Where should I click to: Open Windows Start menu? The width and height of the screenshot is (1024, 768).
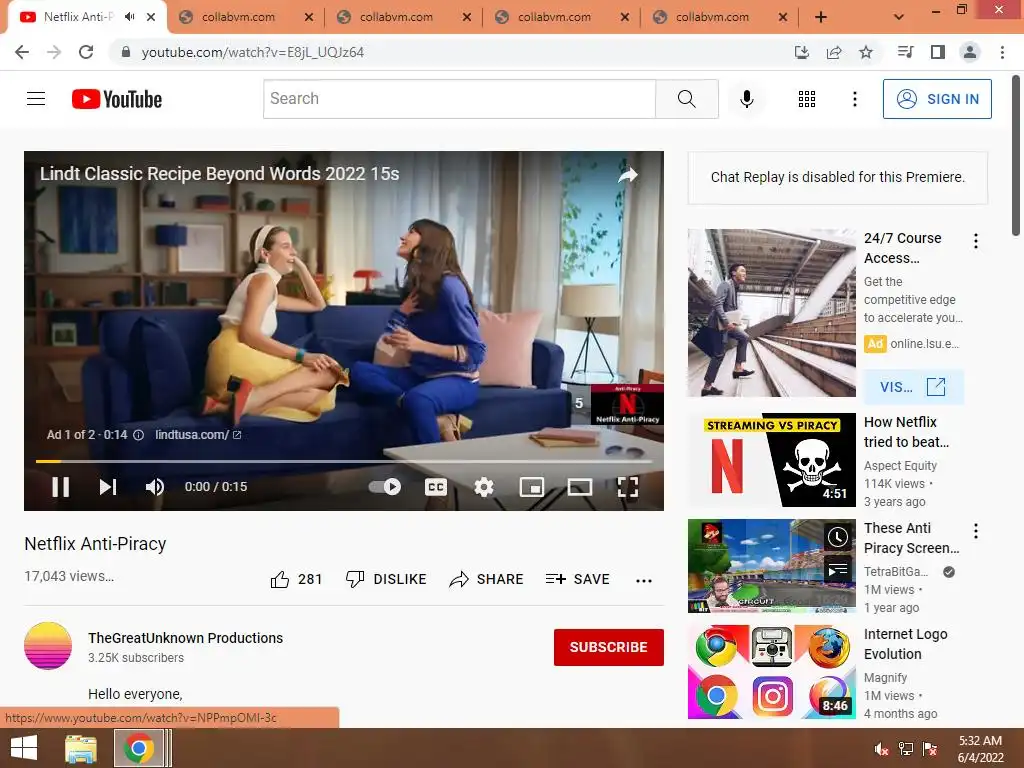24,748
